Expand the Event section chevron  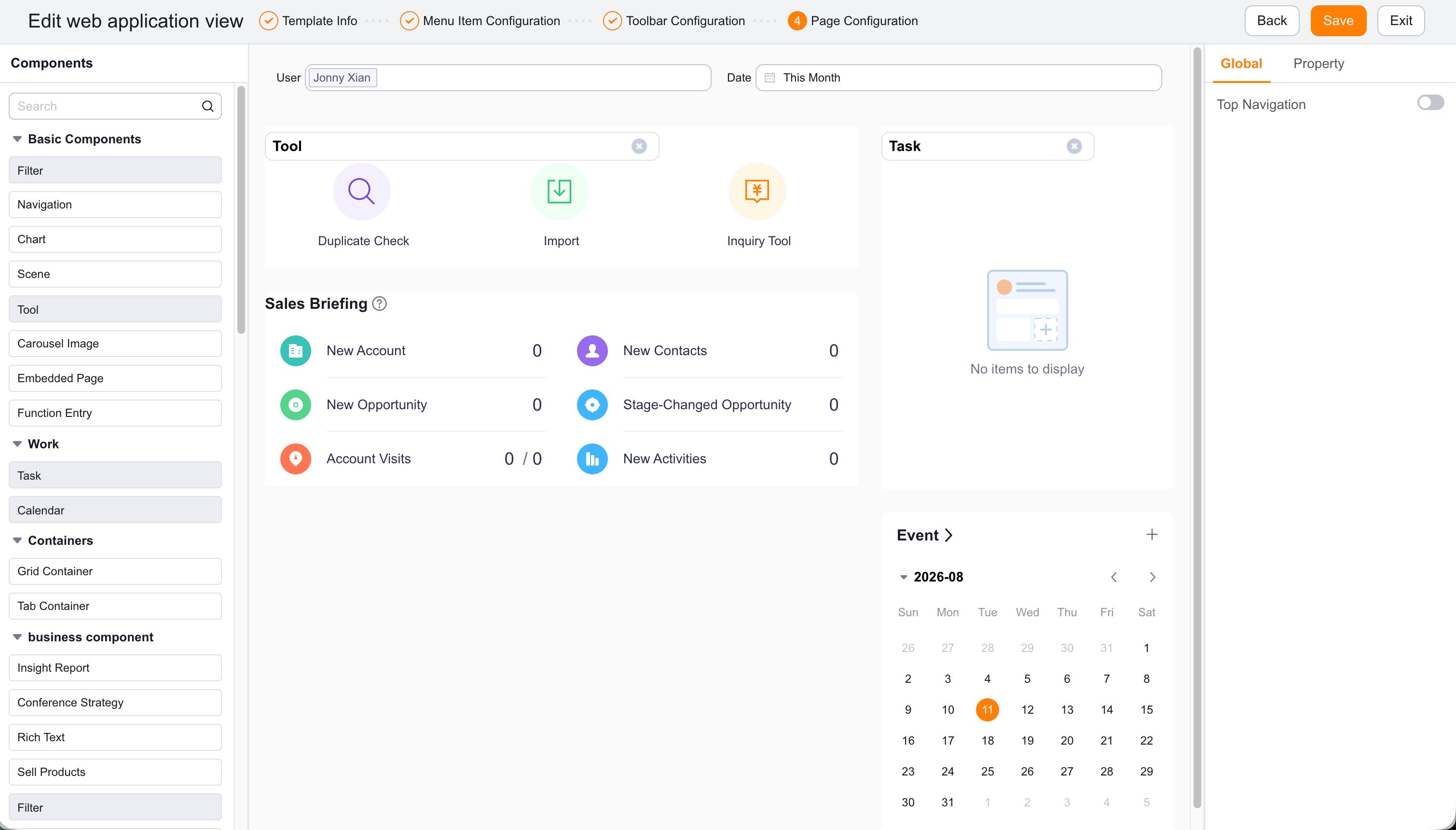(948, 535)
